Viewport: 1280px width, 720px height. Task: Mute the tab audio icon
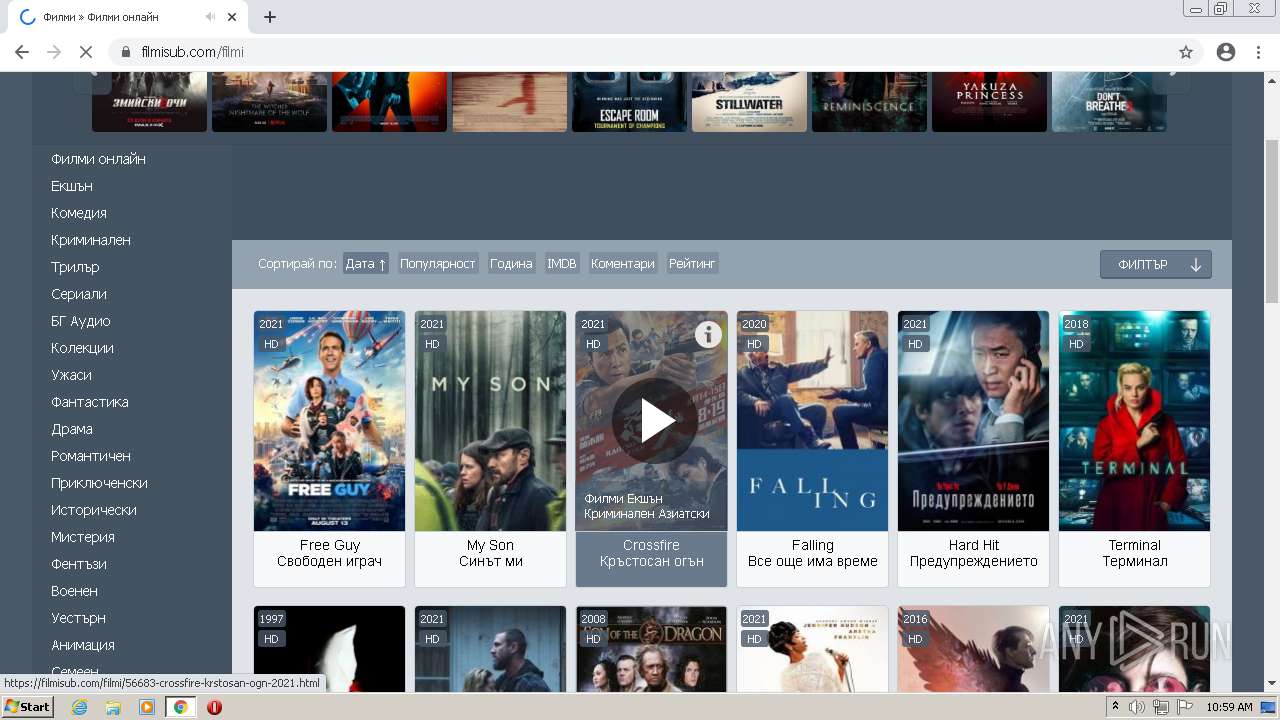point(211,17)
